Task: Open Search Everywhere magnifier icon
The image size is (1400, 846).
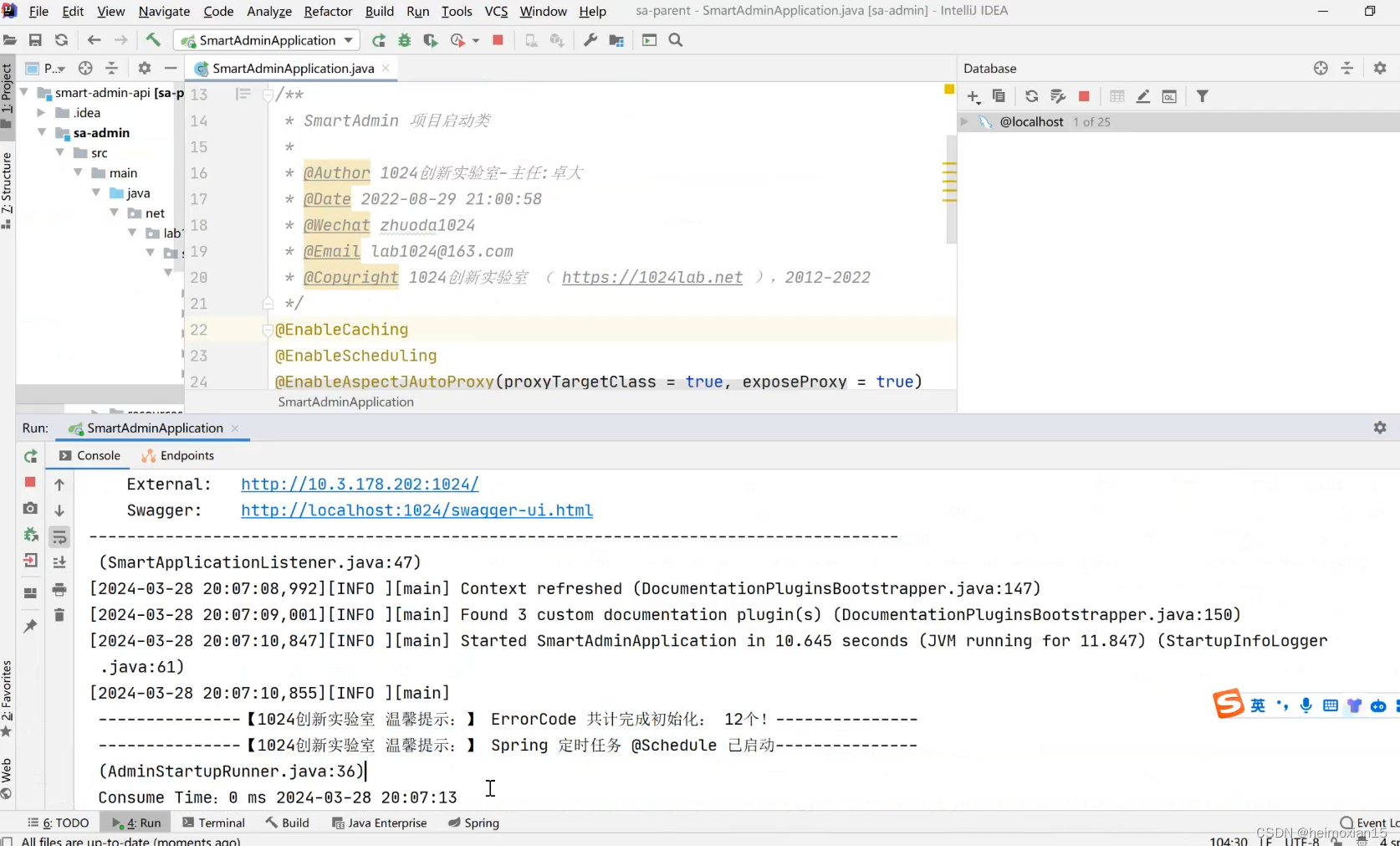Action: point(676,40)
